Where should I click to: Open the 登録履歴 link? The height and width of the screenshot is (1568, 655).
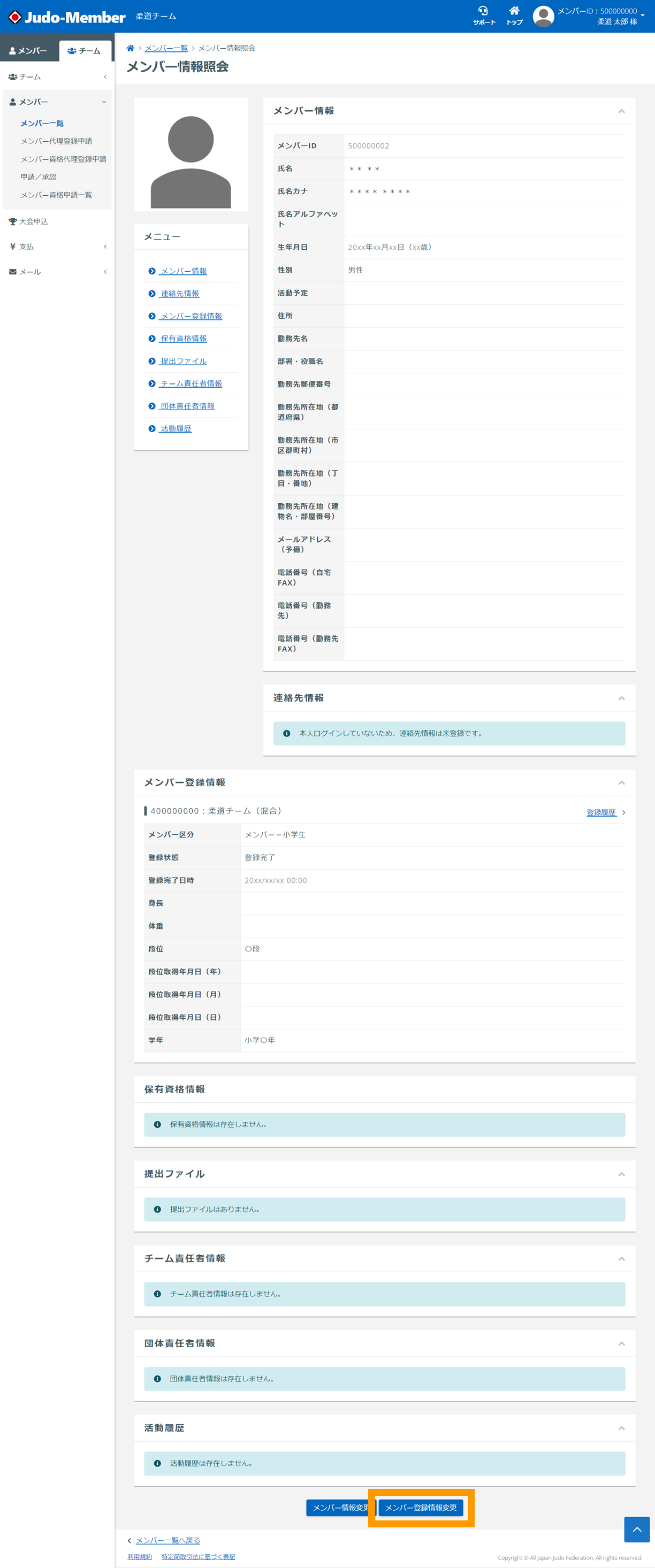click(x=605, y=812)
